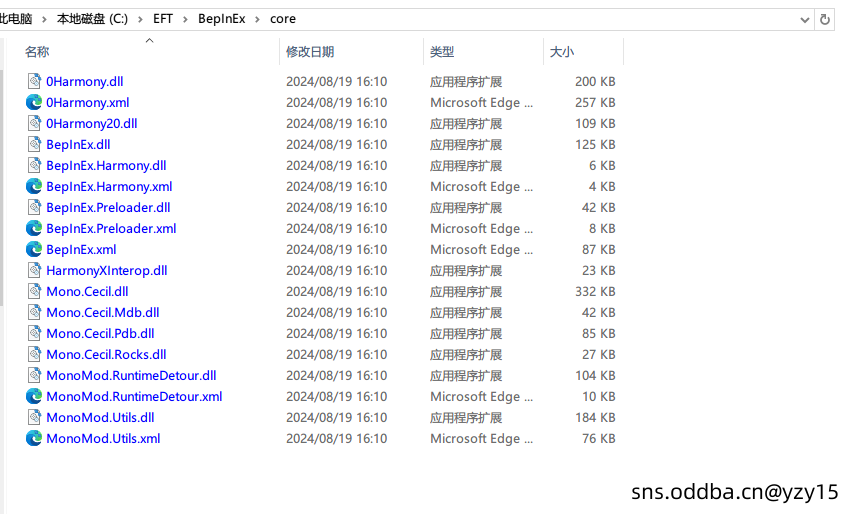The height and width of the screenshot is (514, 846).
Task: Select the file name Mono.Cecil.Pdb.dll
Action: tap(100, 334)
